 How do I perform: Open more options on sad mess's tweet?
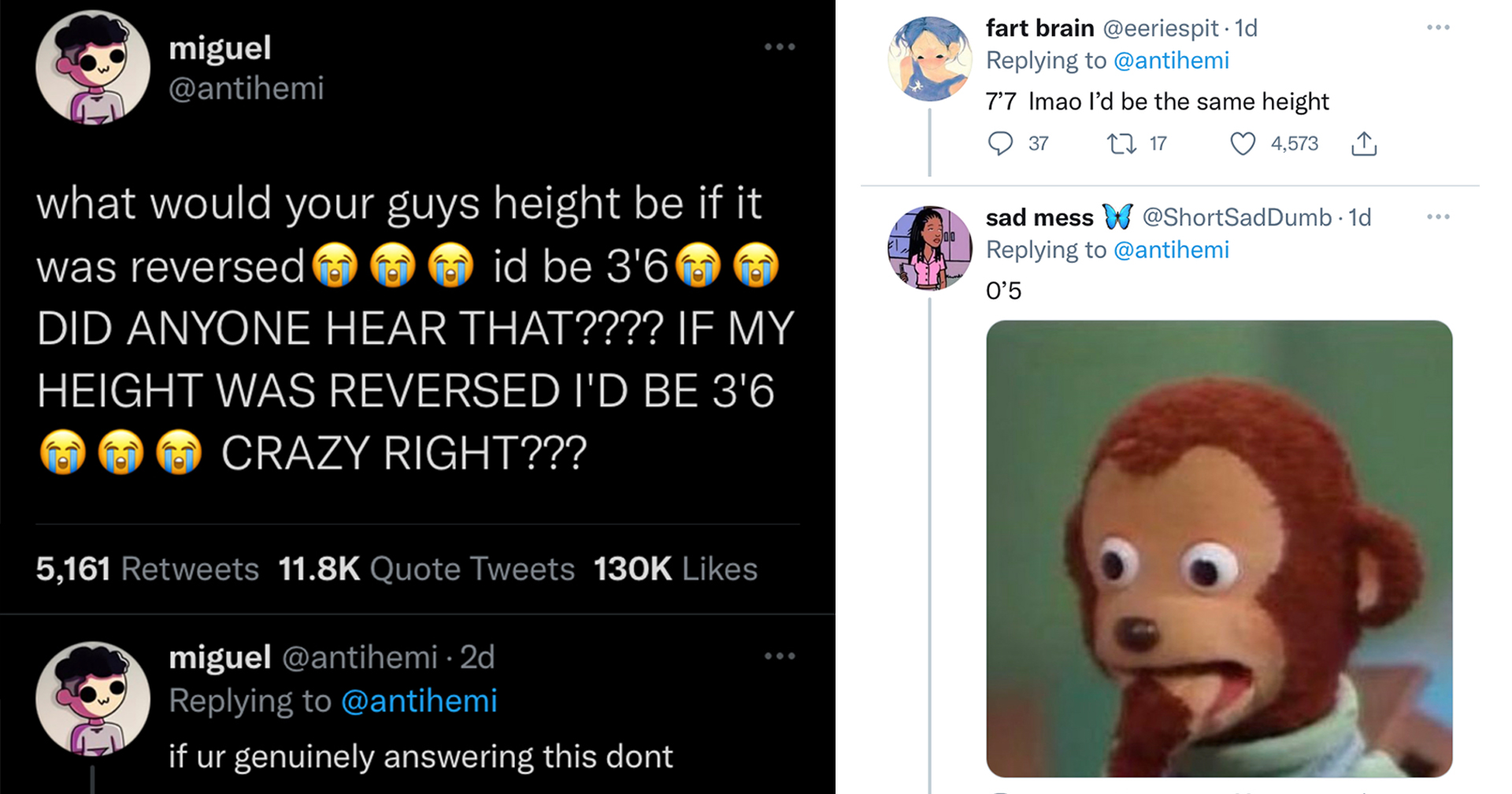click(1438, 217)
